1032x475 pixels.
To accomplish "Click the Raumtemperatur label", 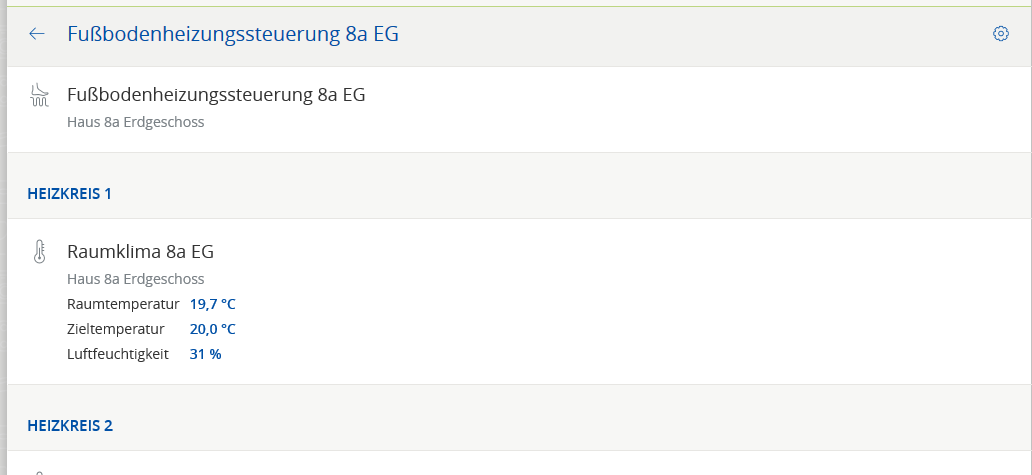I will click(123, 304).
